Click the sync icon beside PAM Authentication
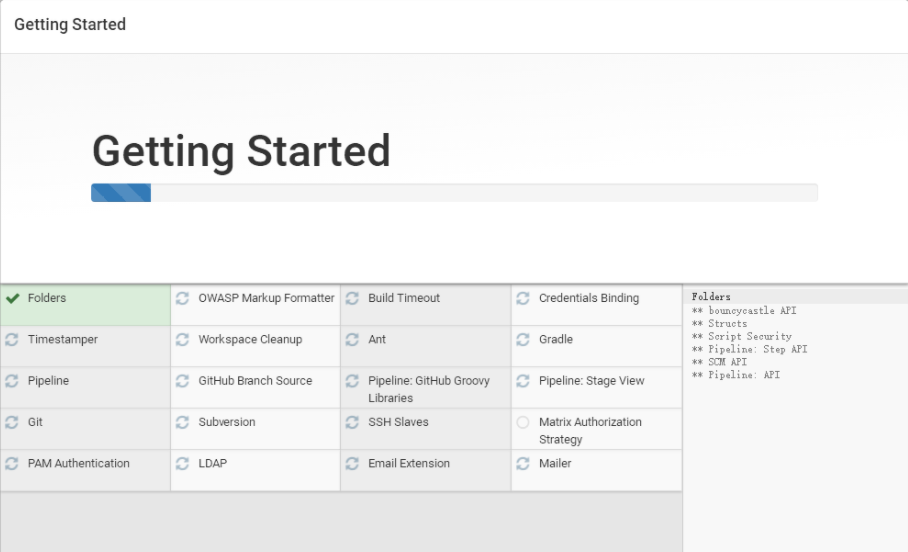The image size is (908, 552). (x=12, y=463)
